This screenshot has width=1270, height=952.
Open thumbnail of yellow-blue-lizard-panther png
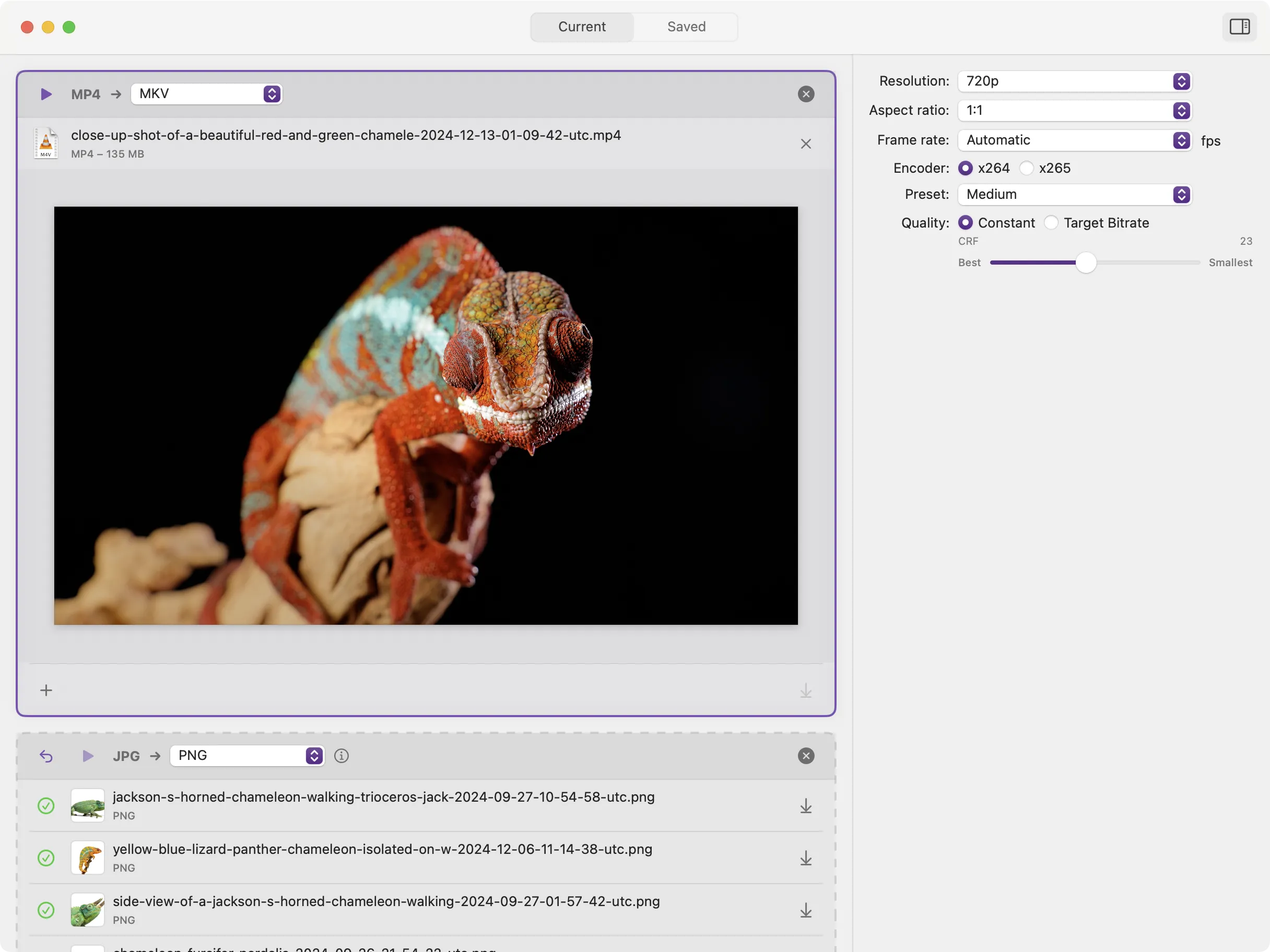(x=87, y=858)
